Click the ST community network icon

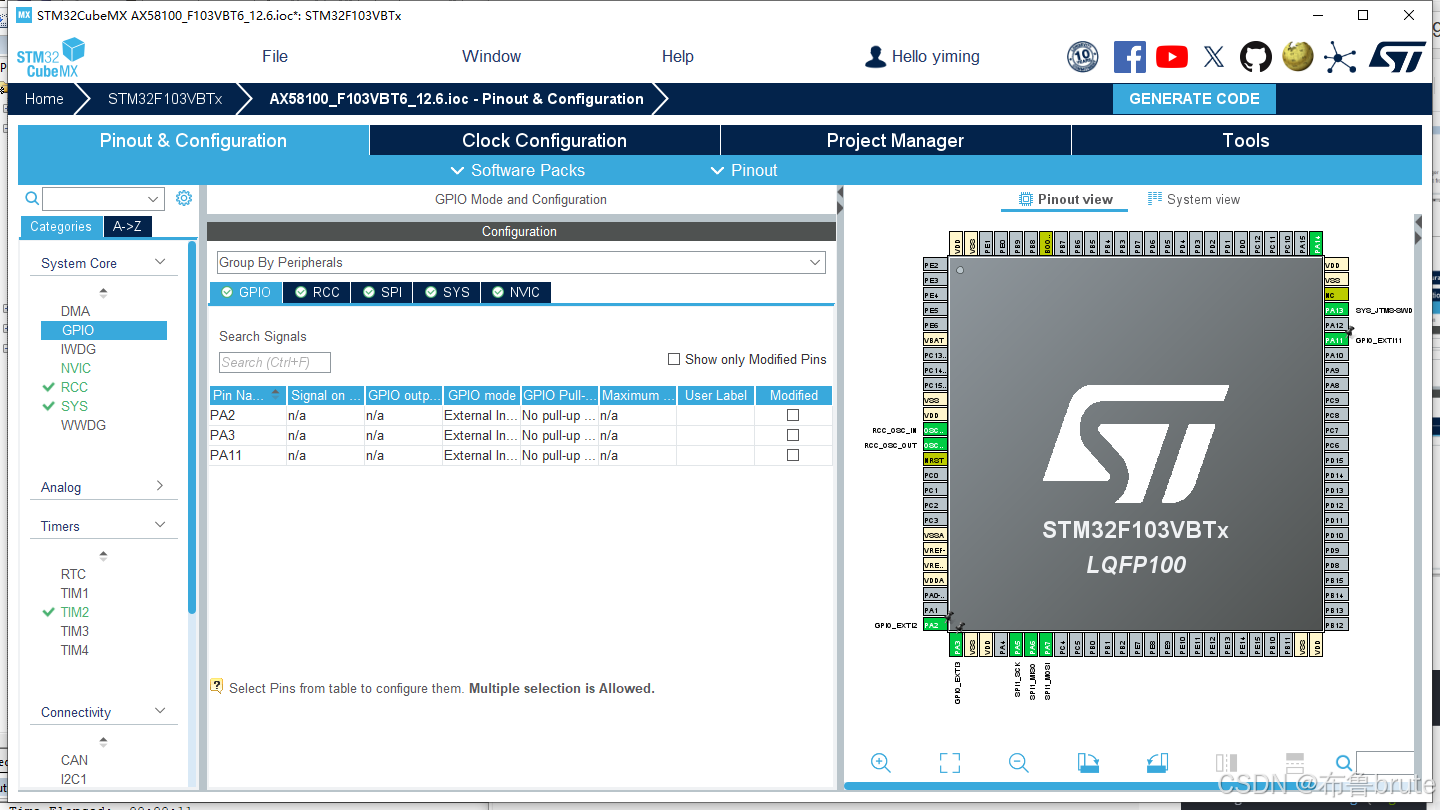[1340, 56]
